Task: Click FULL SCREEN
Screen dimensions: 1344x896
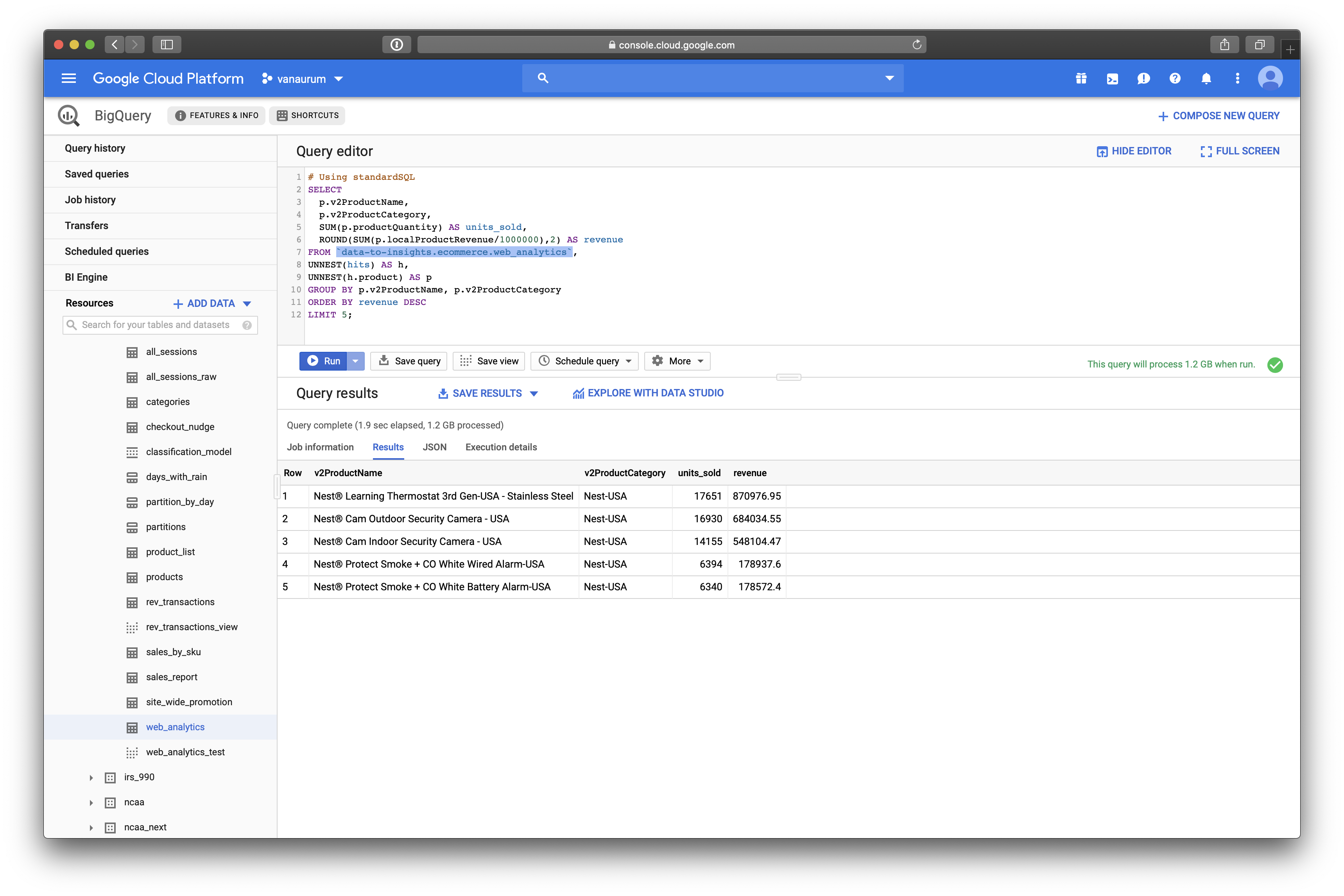Action: 1240,151
